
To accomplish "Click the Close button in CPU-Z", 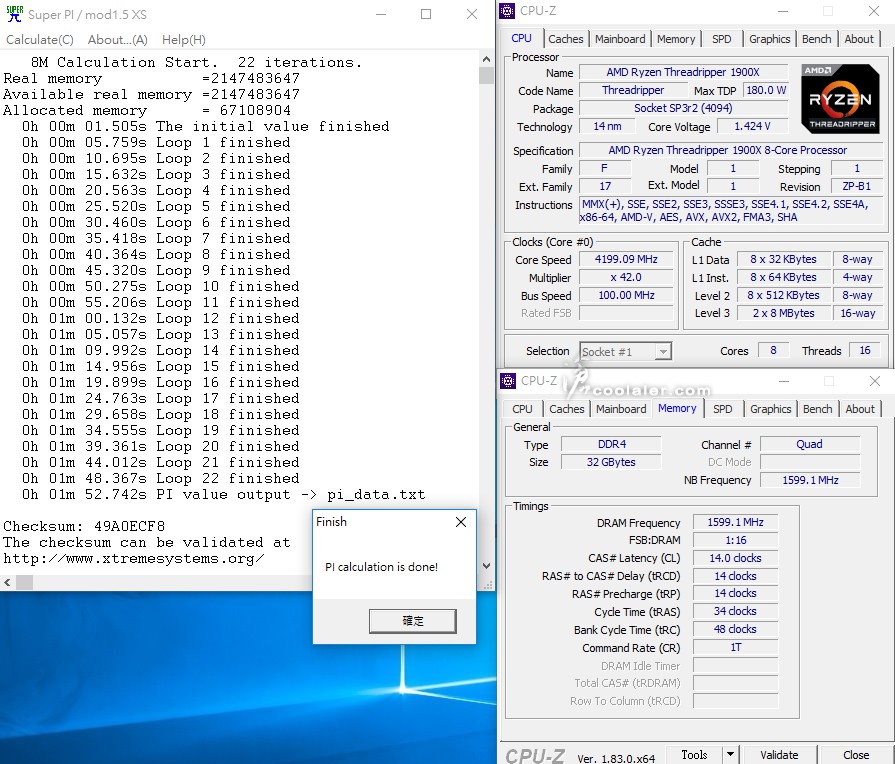I will pyautogui.click(x=856, y=755).
